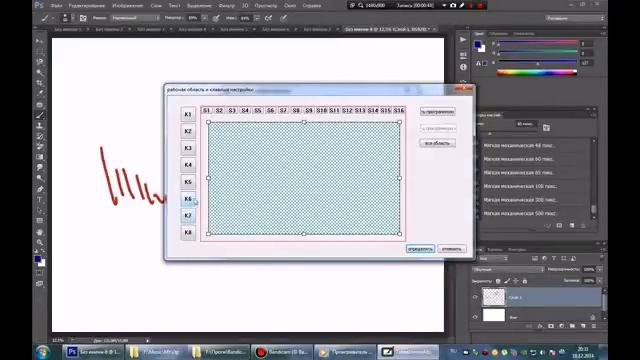Screen dimensions: 640x360
Task: Click the S1 key in dialog strip
Action: coord(206,110)
